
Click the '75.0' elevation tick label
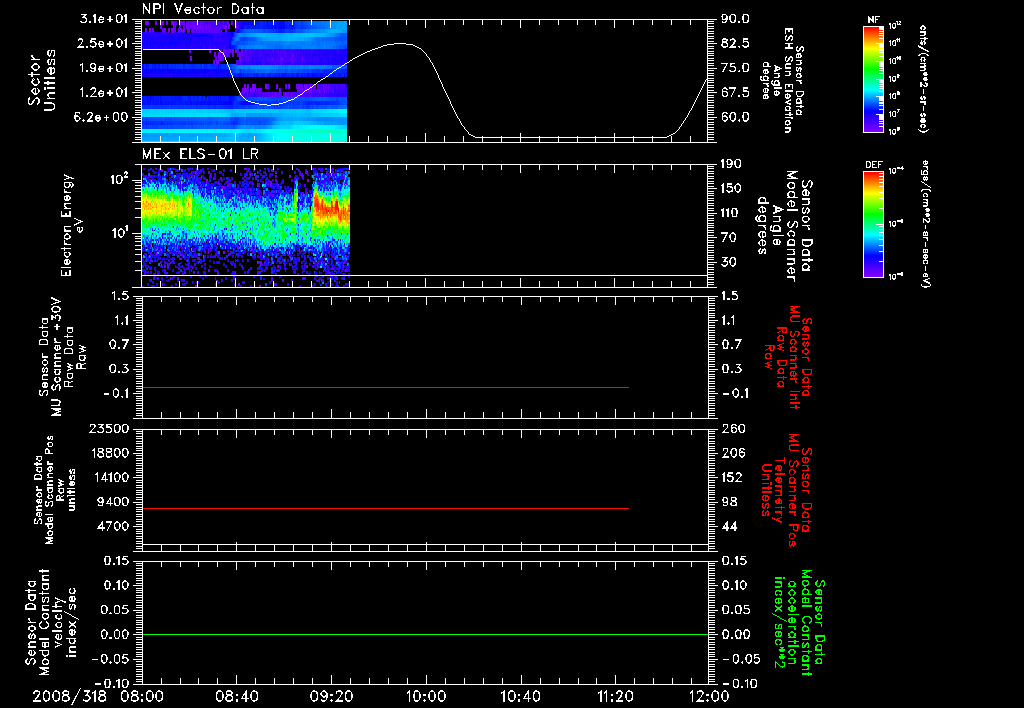pyautogui.click(x=735, y=68)
